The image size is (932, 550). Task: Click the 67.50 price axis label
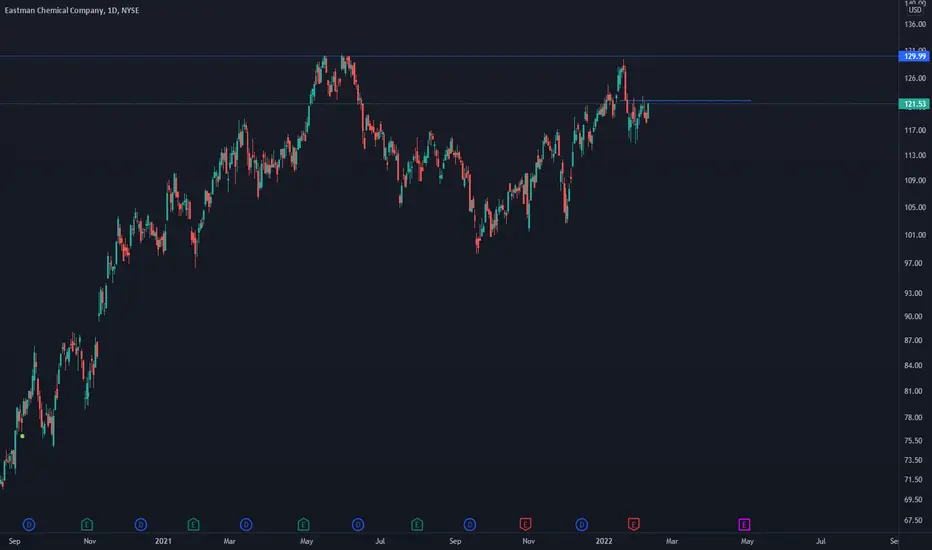pos(915,521)
